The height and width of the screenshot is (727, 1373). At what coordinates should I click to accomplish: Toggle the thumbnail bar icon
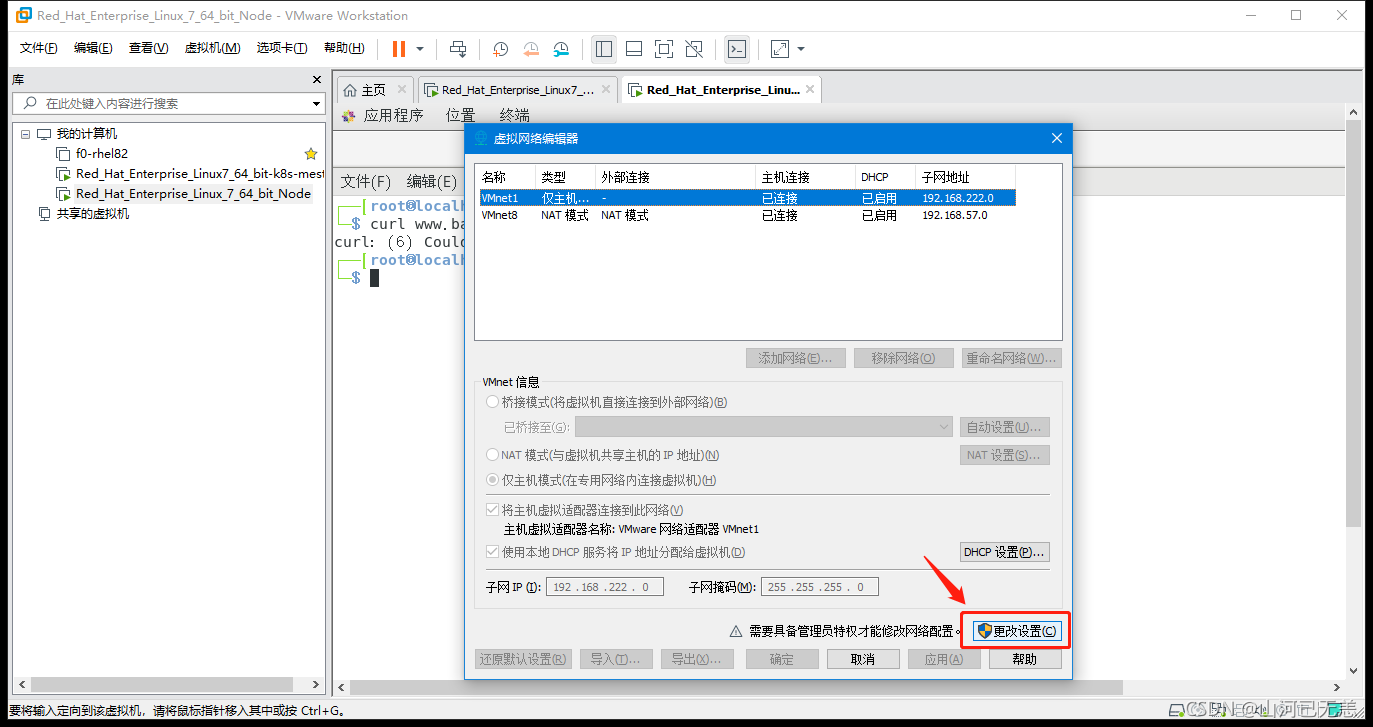click(634, 48)
